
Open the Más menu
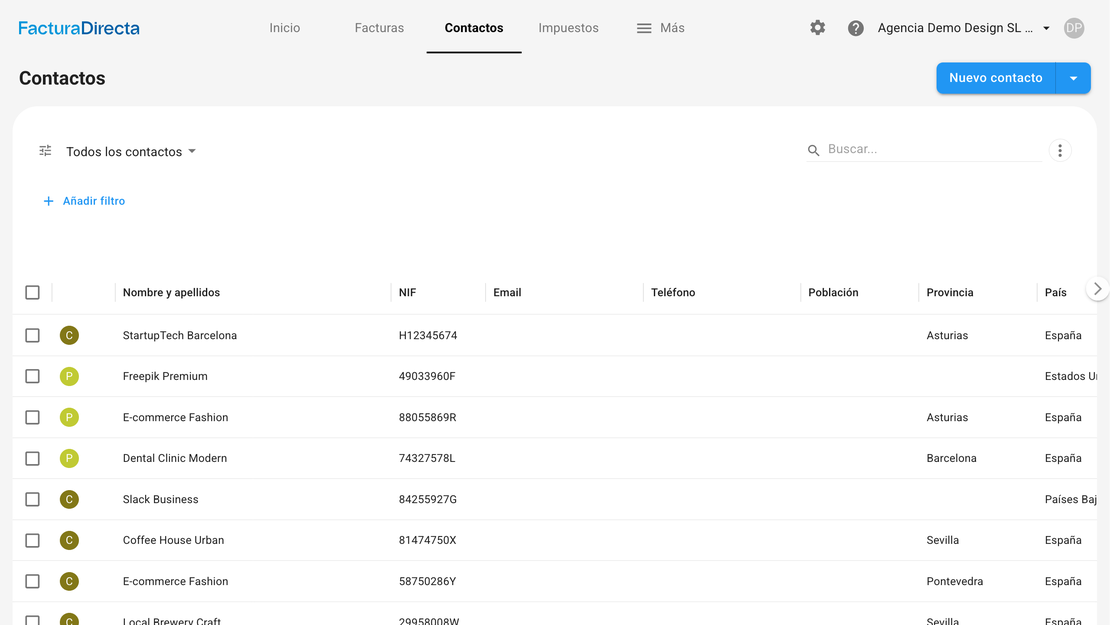660,28
